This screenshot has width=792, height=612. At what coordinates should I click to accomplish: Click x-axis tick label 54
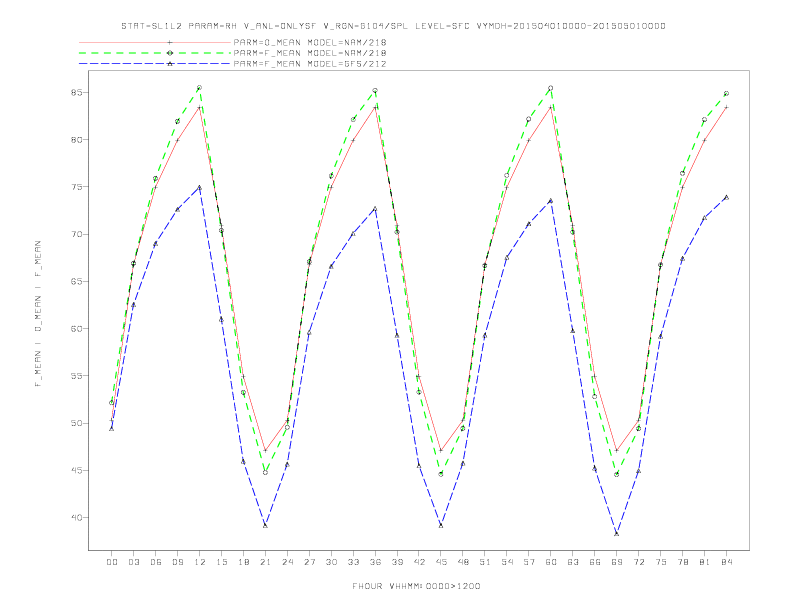point(507,562)
